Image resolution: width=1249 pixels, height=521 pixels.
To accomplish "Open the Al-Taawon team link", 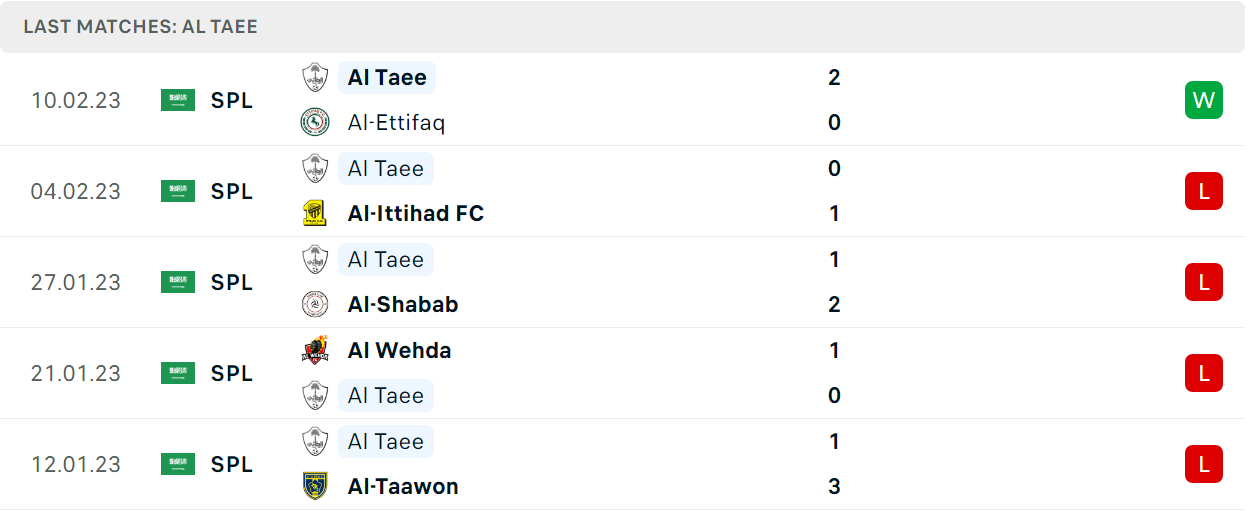I will click(x=403, y=486).
